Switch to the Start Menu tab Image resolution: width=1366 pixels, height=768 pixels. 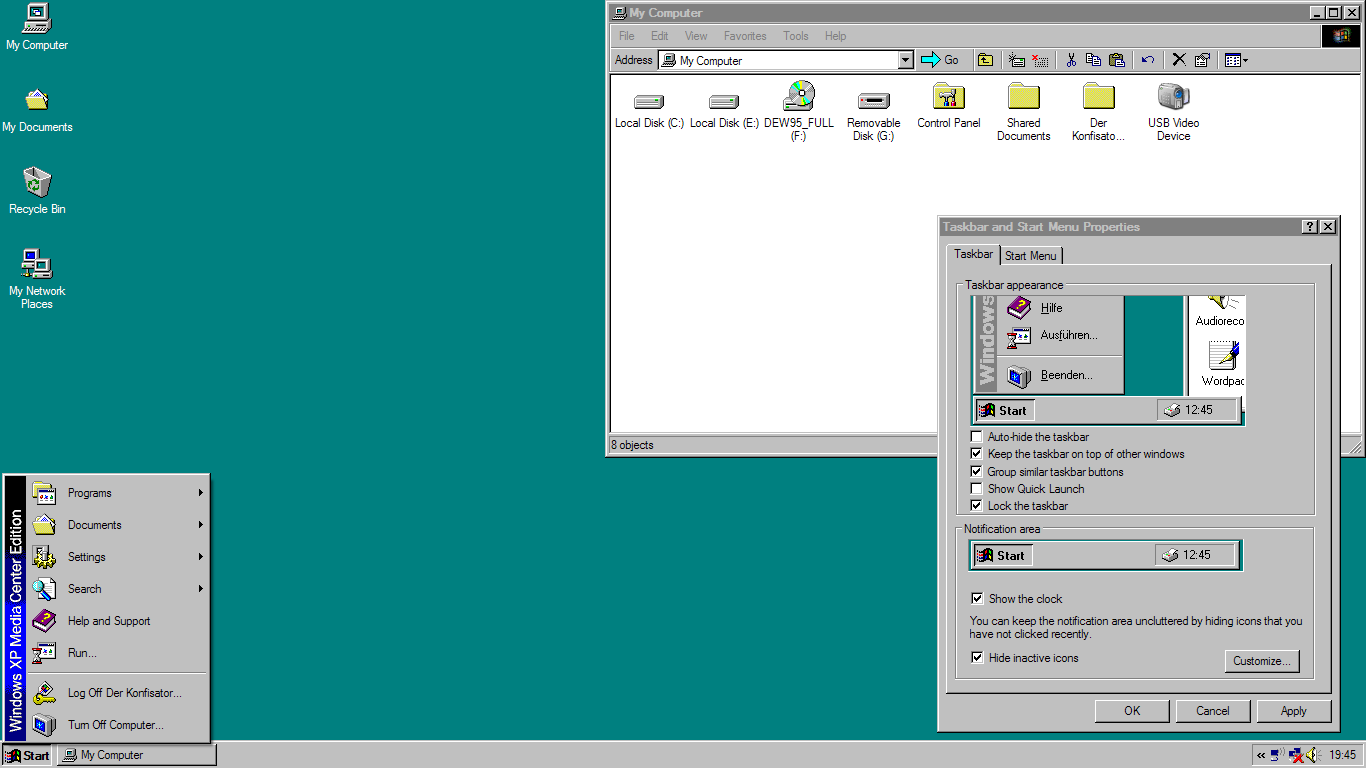(x=1030, y=256)
